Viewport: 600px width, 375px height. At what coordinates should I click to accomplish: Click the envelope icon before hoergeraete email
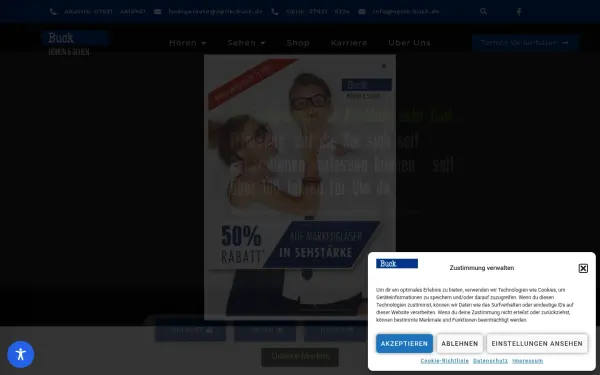[157, 11]
